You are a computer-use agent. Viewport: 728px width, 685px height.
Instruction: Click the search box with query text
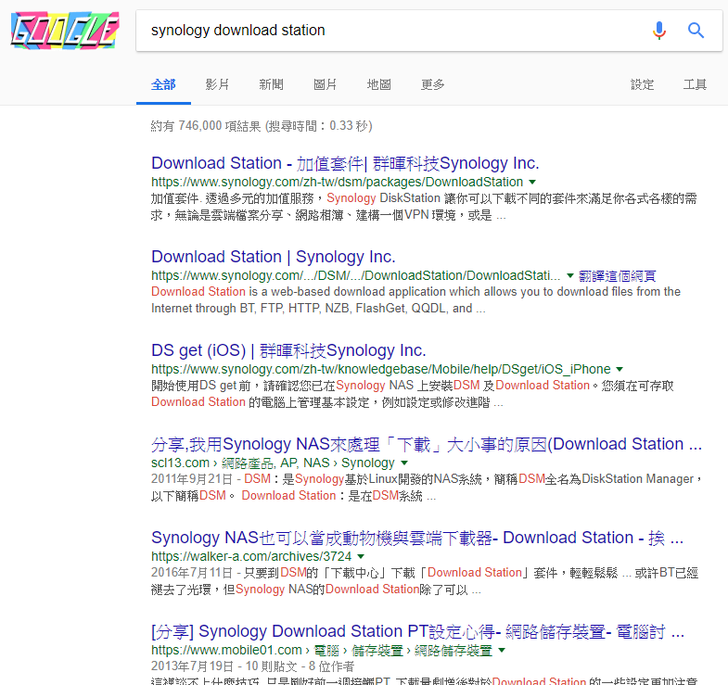tap(390, 30)
